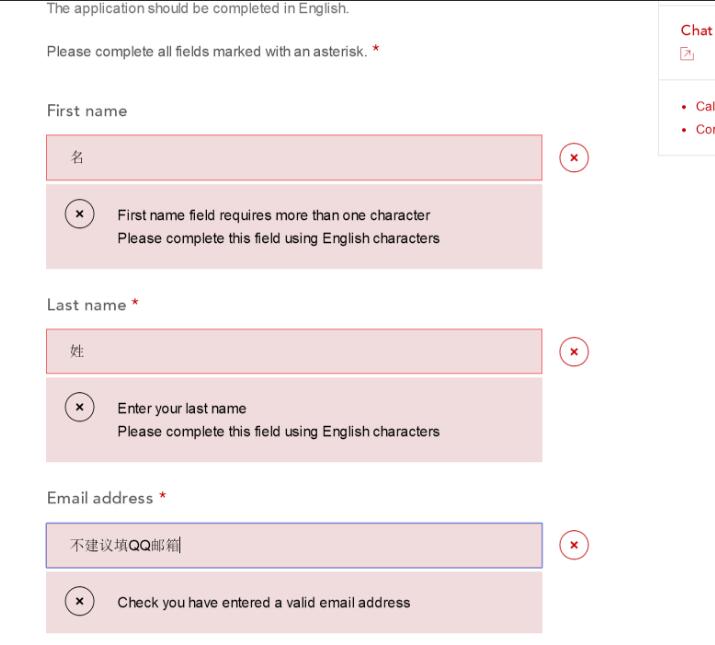Click the external-link icon under Chat

tap(686, 53)
